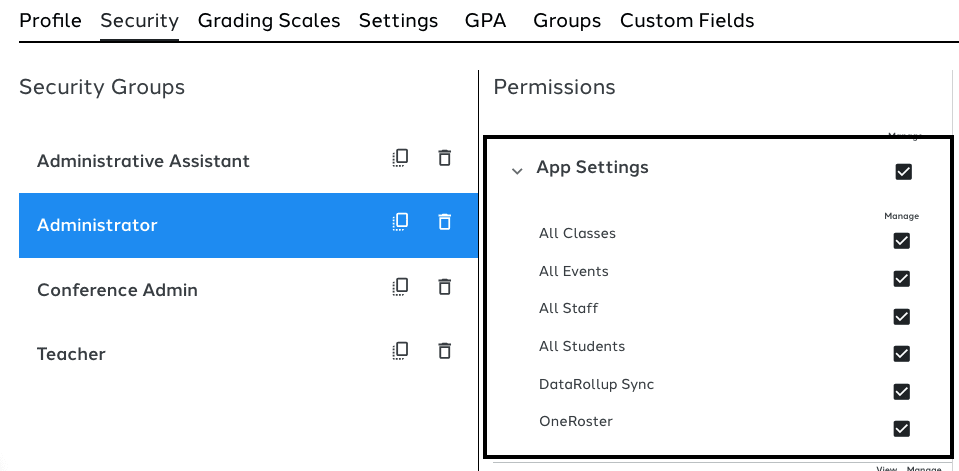Open the Profile tab
The width and height of the screenshot is (959, 471).
pos(50,20)
